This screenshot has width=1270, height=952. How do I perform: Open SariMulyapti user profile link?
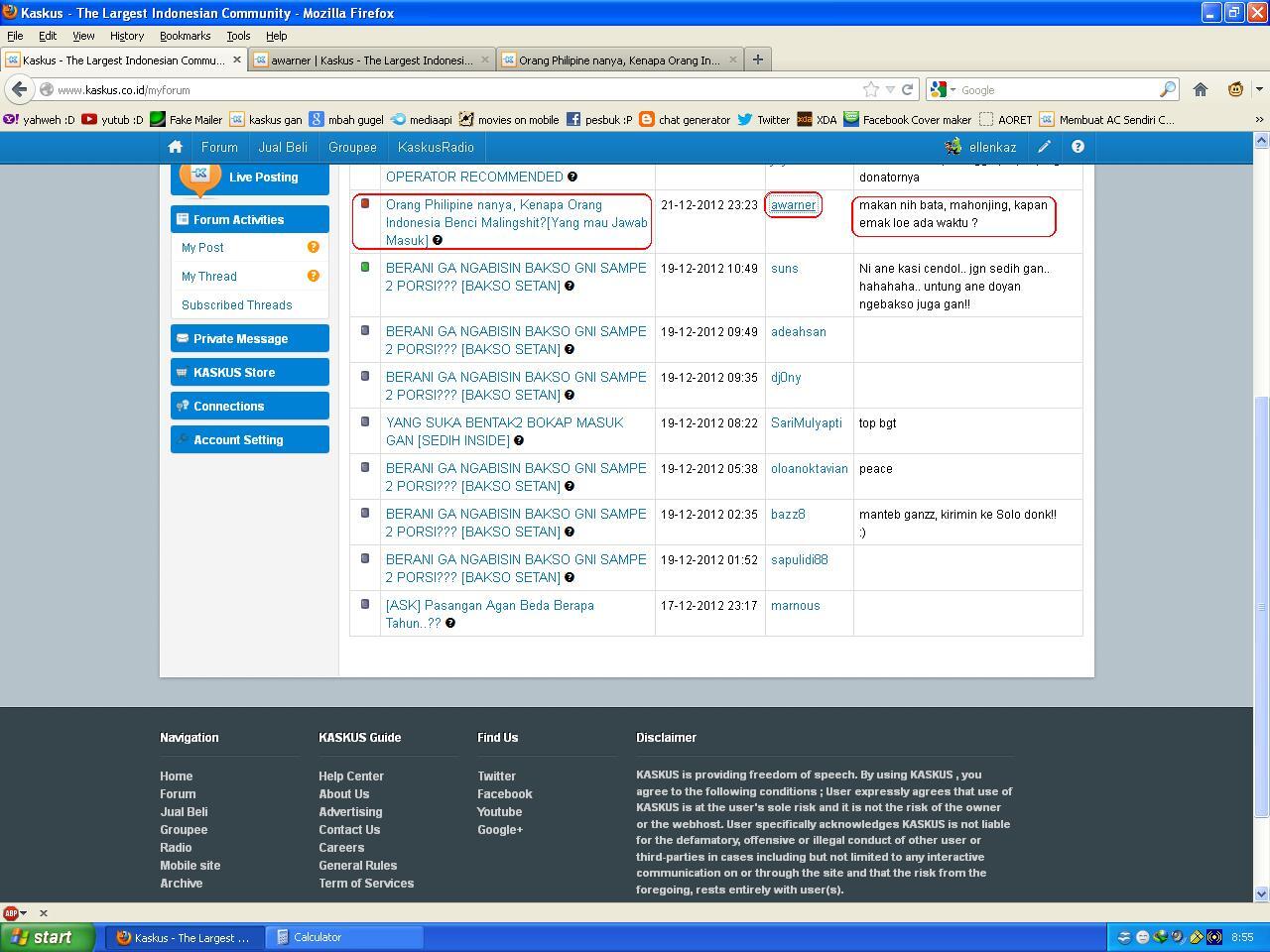tap(806, 422)
